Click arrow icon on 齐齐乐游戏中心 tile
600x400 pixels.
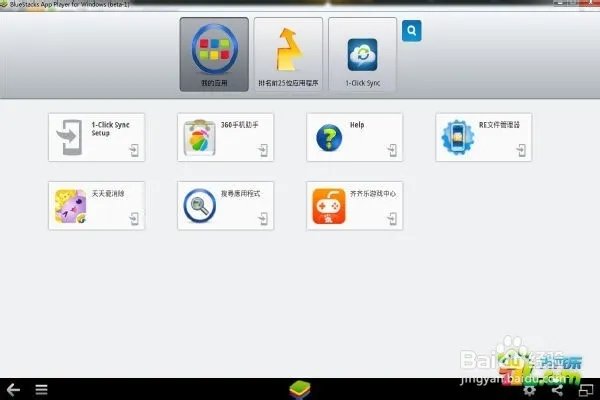[392, 219]
